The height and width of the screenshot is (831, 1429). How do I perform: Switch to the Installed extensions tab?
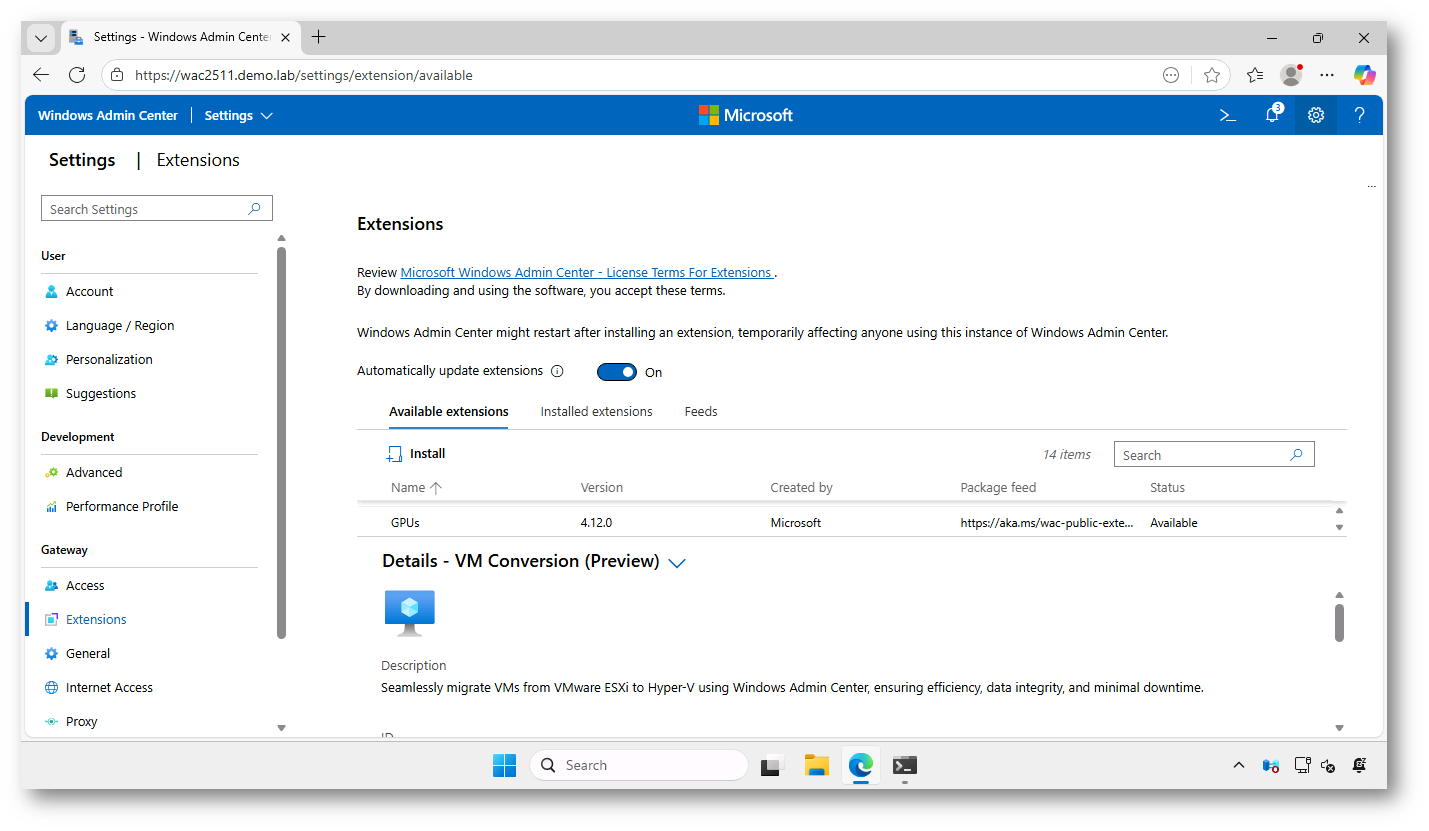(x=596, y=412)
